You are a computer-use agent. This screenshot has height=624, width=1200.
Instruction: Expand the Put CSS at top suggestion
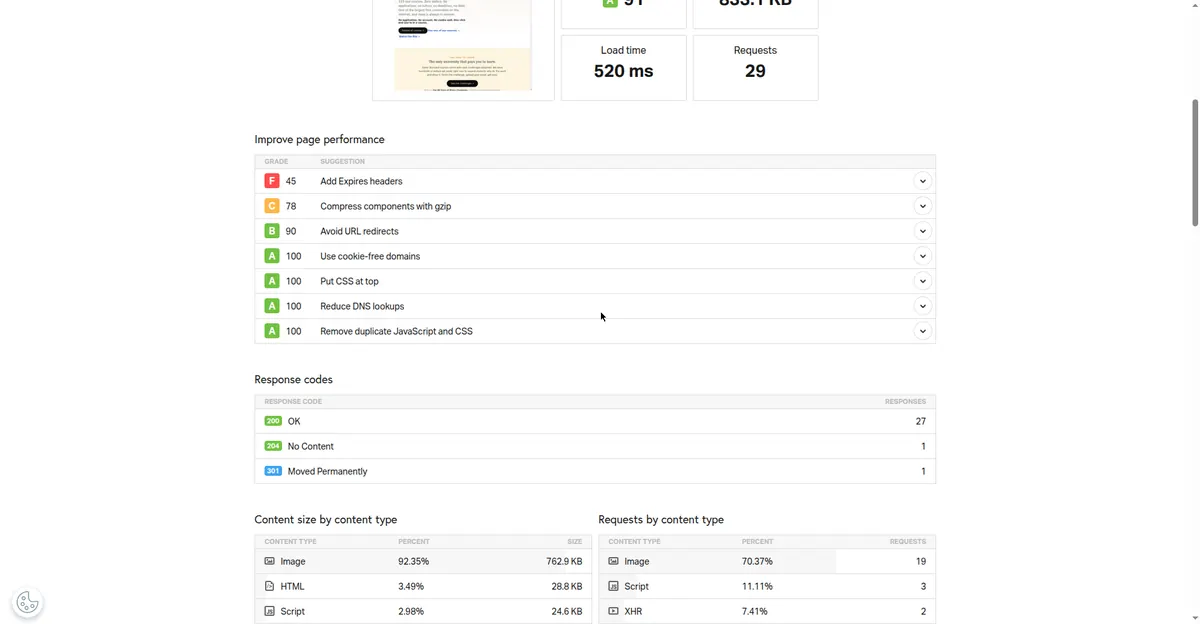[922, 281]
